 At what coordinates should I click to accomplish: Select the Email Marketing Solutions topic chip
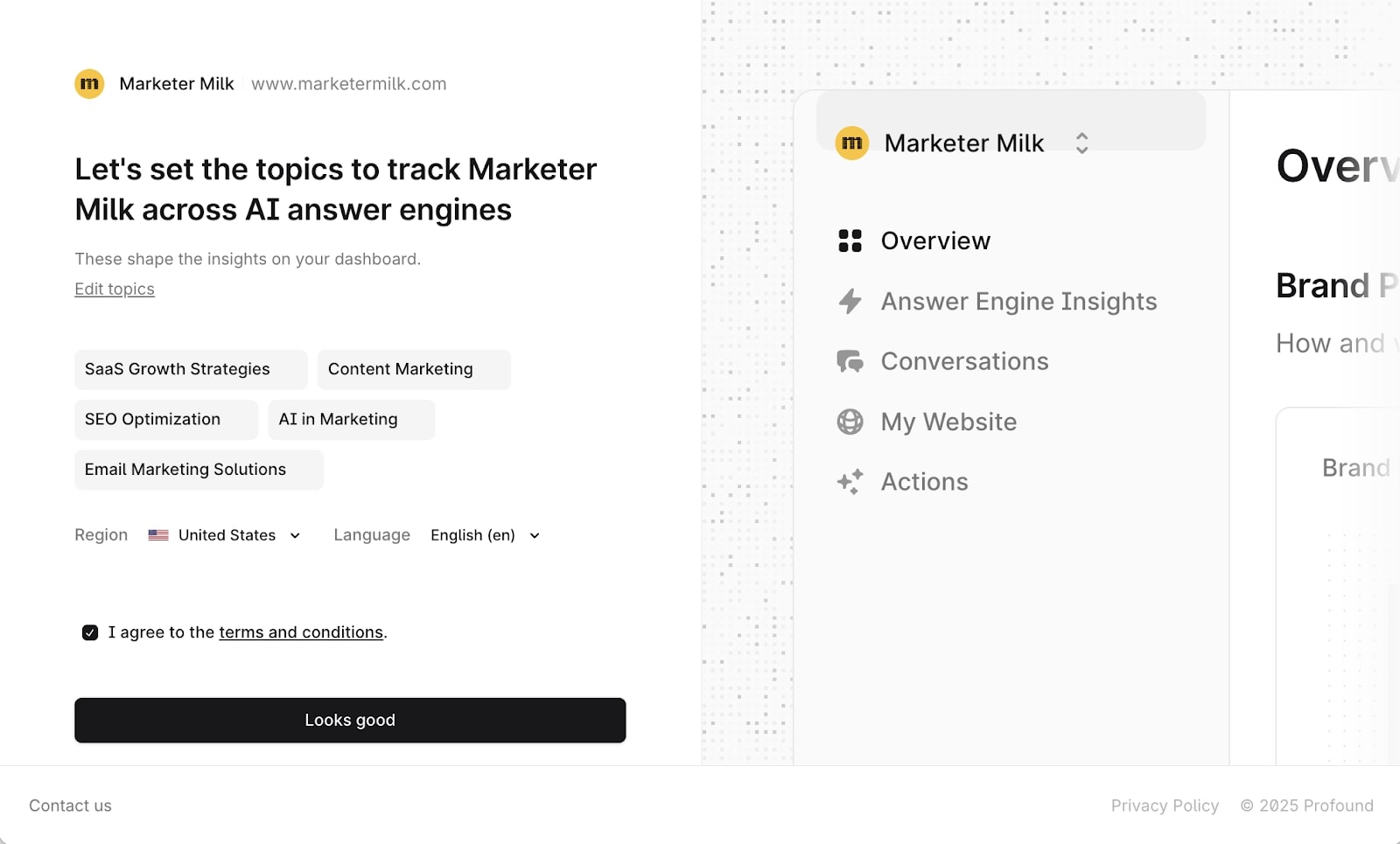pos(199,470)
